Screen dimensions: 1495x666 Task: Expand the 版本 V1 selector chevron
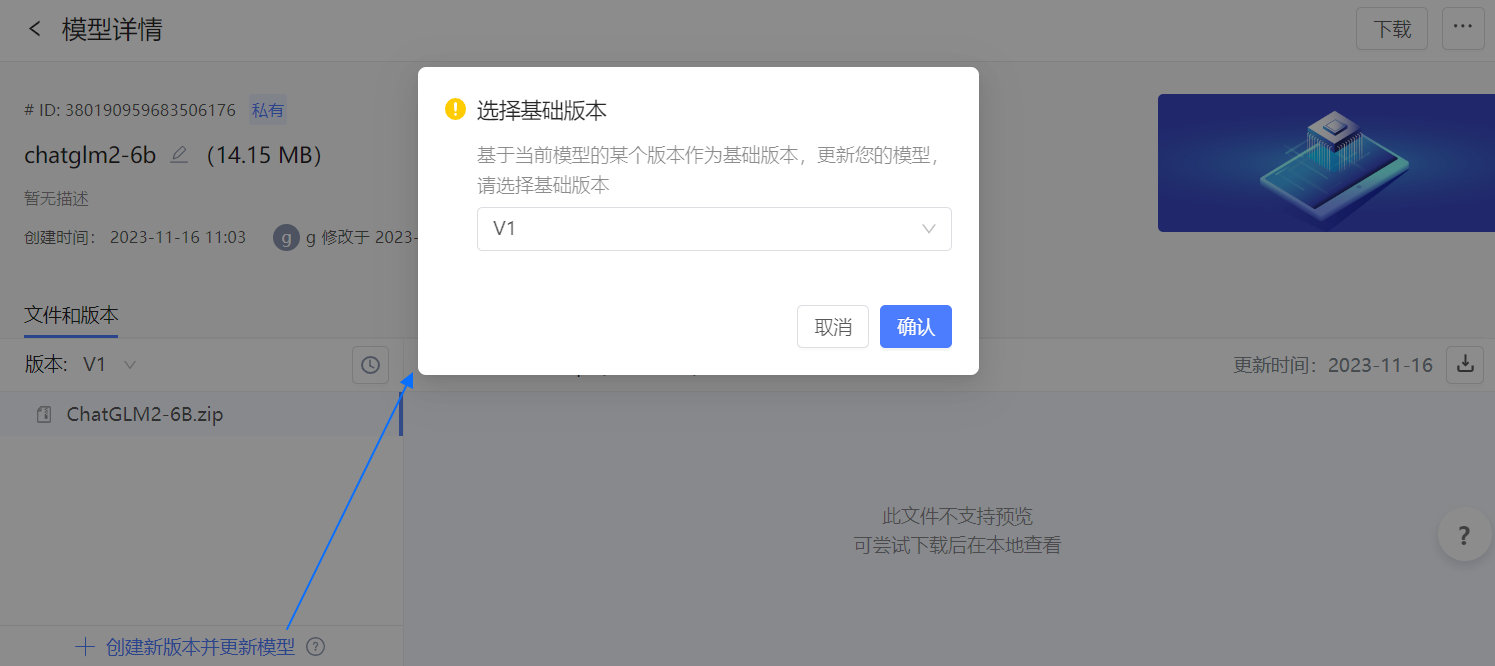[129, 365]
